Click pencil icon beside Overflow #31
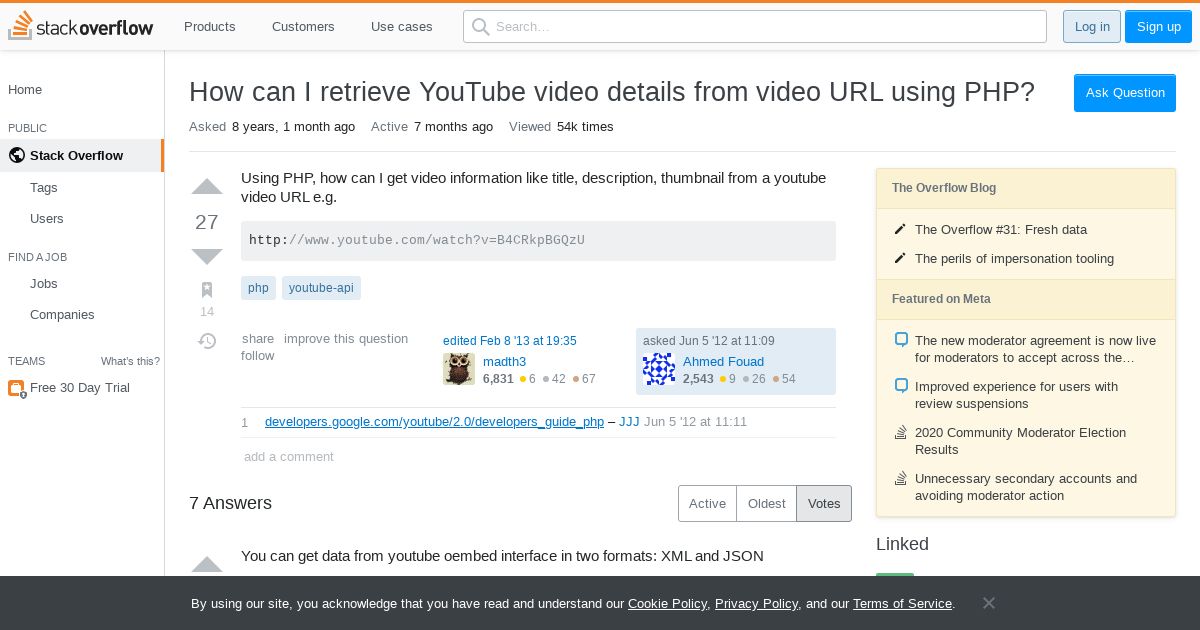This screenshot has height=630, width=1200. click(x=900, y=230)
